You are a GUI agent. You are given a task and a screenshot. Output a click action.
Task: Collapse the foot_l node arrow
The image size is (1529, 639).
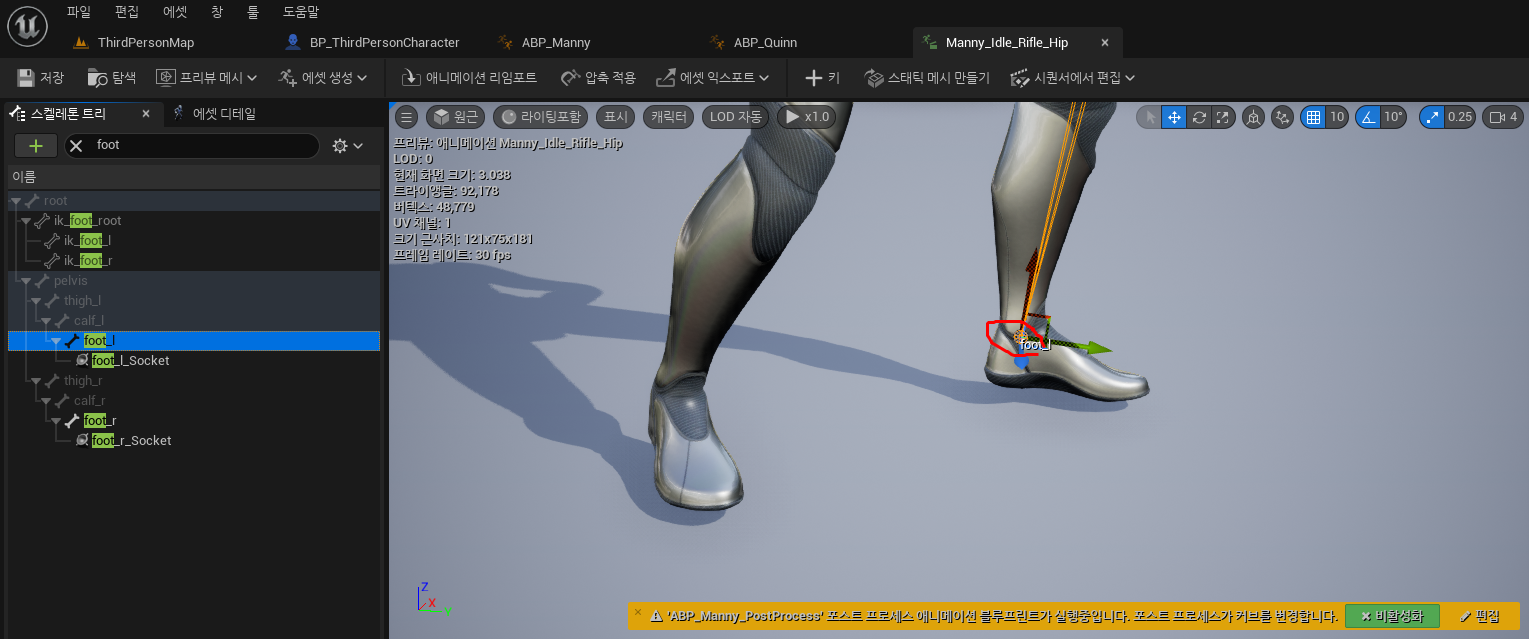click(x=57, y=341)
